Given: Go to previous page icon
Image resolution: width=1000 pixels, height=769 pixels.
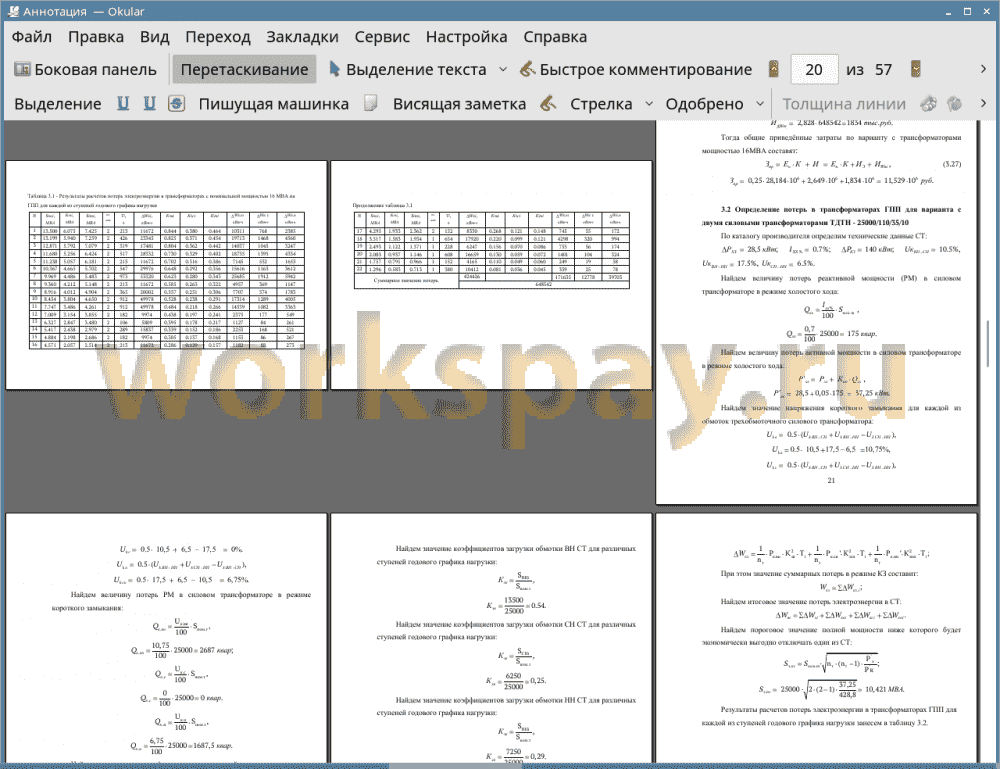Looking at the screenshot, I should 774,69.
